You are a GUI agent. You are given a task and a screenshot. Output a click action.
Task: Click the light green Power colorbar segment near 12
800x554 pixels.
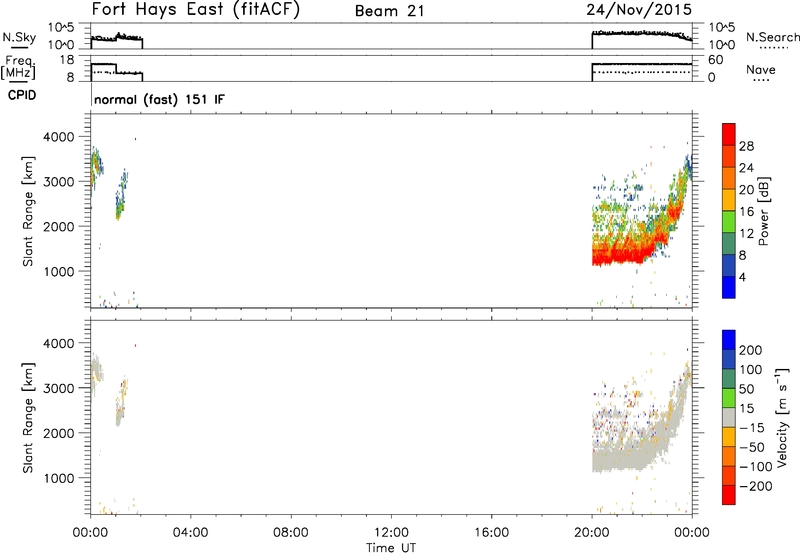(x=729, y=221)
